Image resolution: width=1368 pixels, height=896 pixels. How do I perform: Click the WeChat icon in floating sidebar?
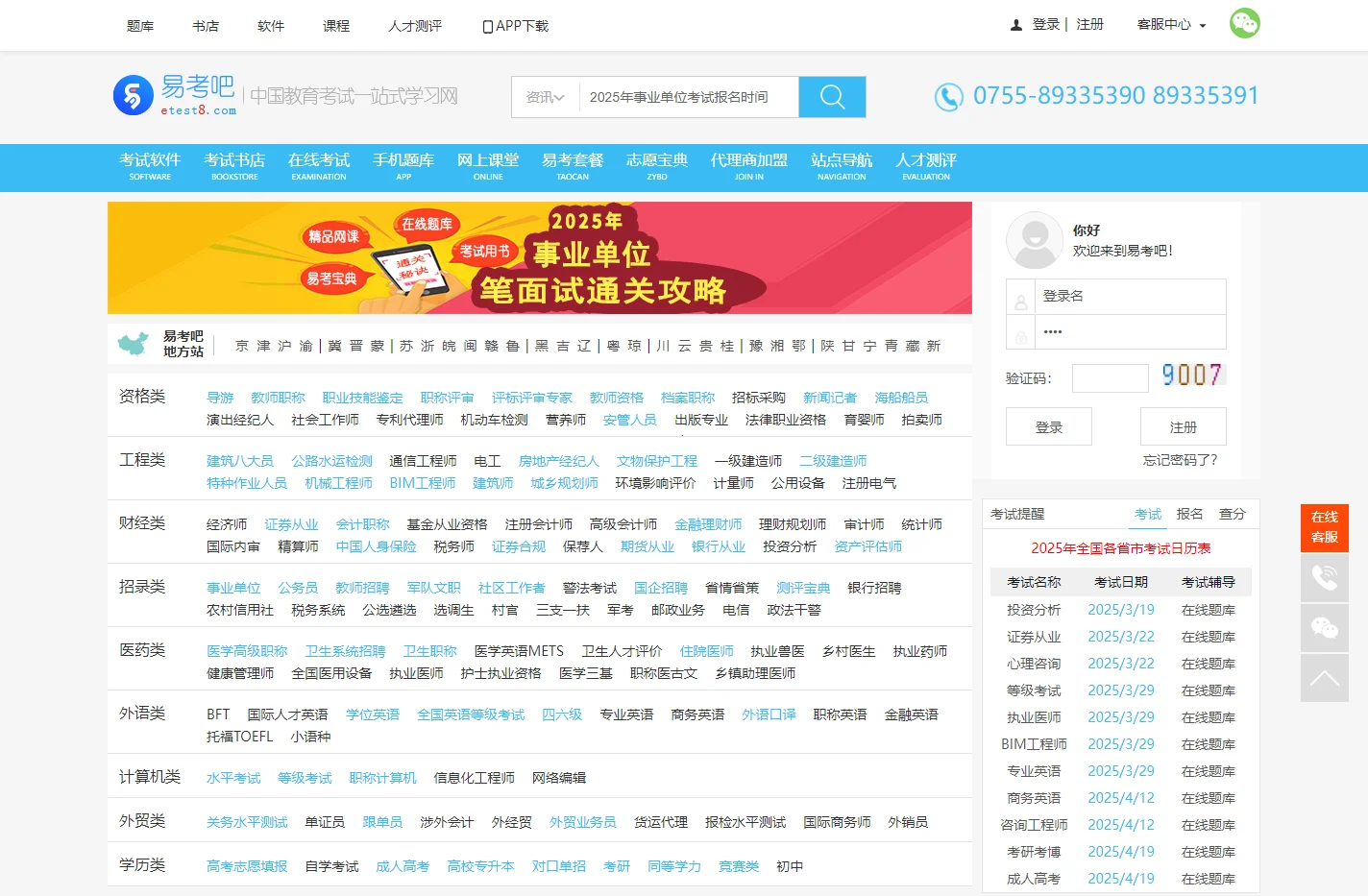pos(1325,628)
